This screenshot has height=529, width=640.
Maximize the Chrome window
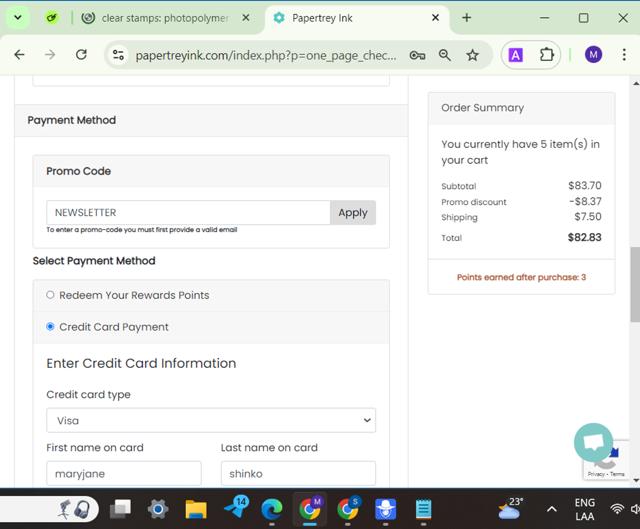click(x=584, y=18)
